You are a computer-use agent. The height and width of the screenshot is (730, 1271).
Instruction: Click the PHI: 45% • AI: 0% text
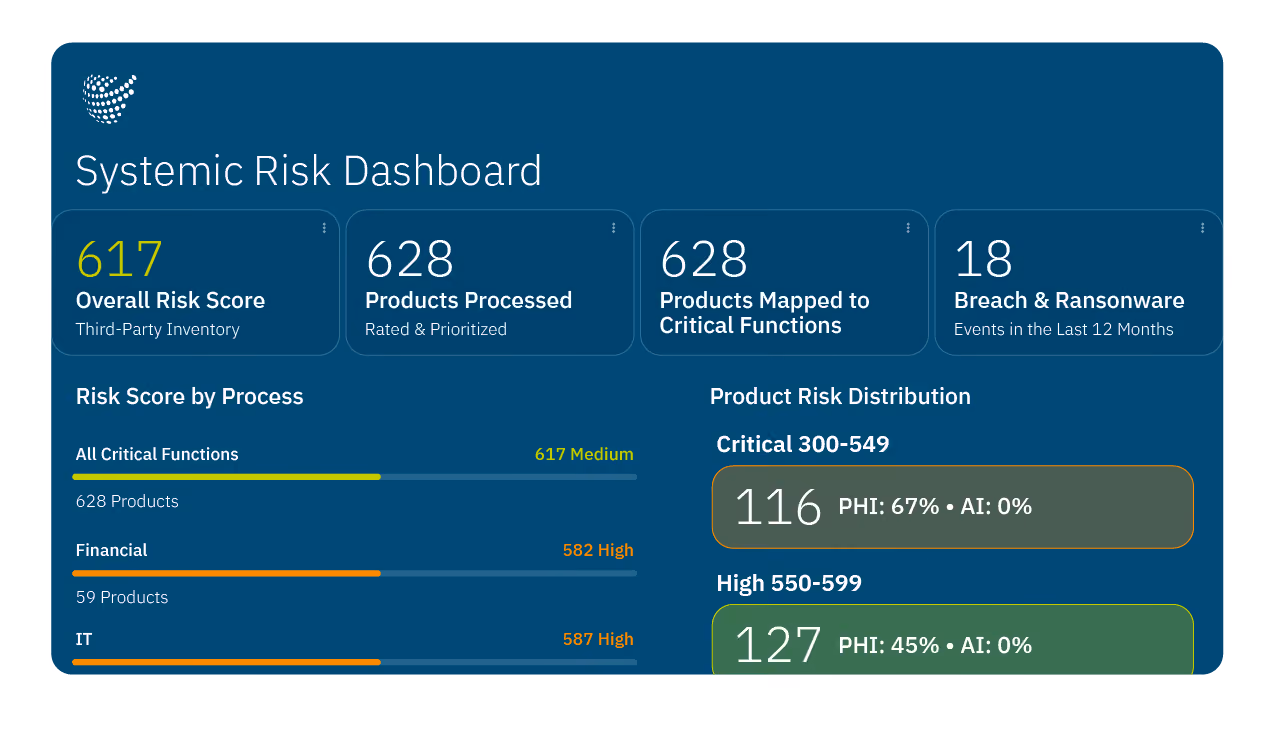pyautogui.click(x=935, y=645)
